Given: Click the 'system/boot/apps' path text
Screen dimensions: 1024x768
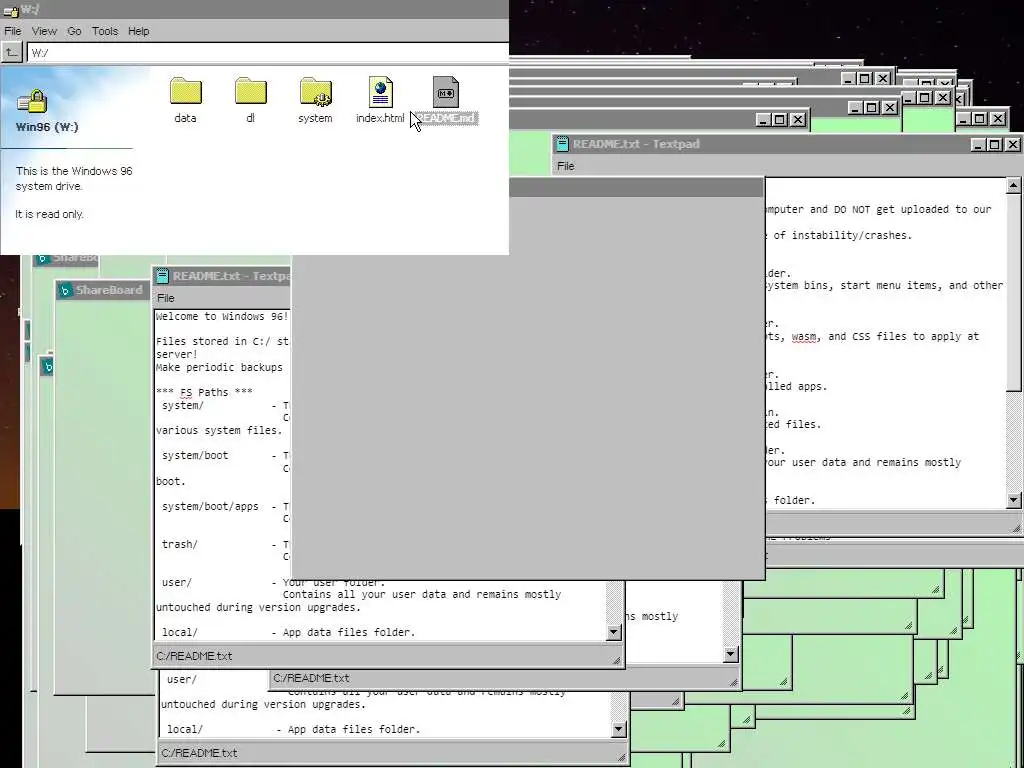Looking at the screenshot, I should [210, 507].
